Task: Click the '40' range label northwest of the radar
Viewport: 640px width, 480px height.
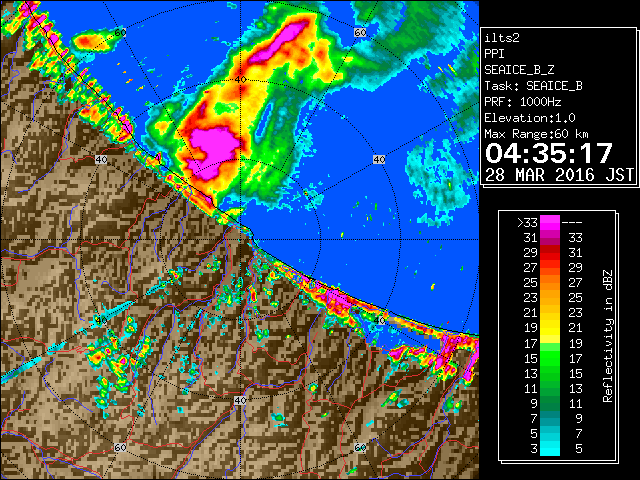Action: click(101, 159)
